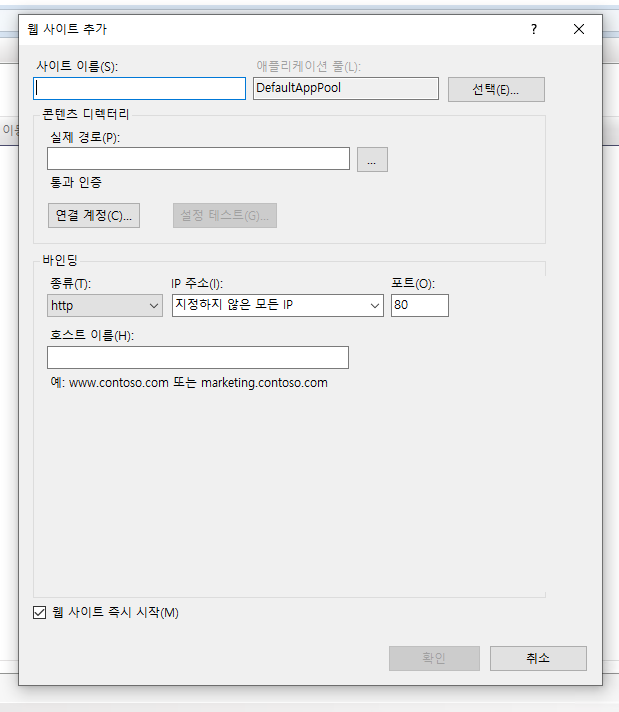Click the 호스트 이름 input field
The width and height of the screenshot is (619, 712).
tap(198, 357)
